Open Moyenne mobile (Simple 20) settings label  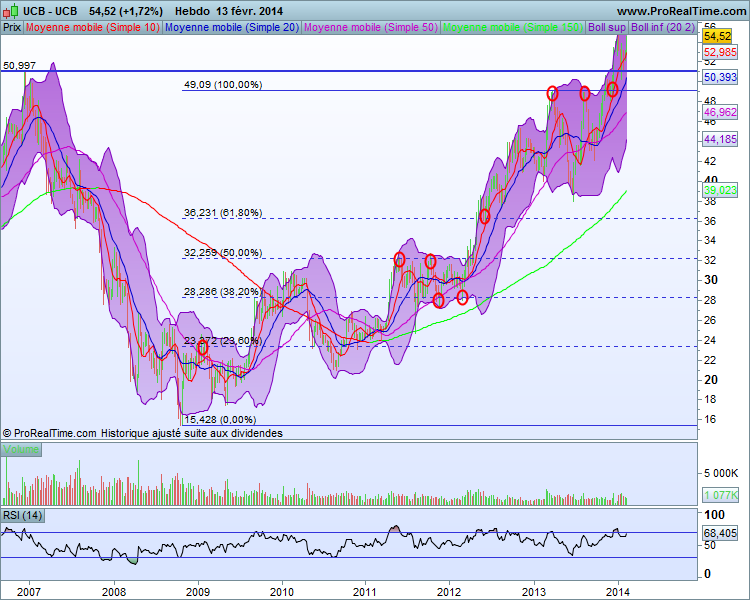(x=232, y=27)
